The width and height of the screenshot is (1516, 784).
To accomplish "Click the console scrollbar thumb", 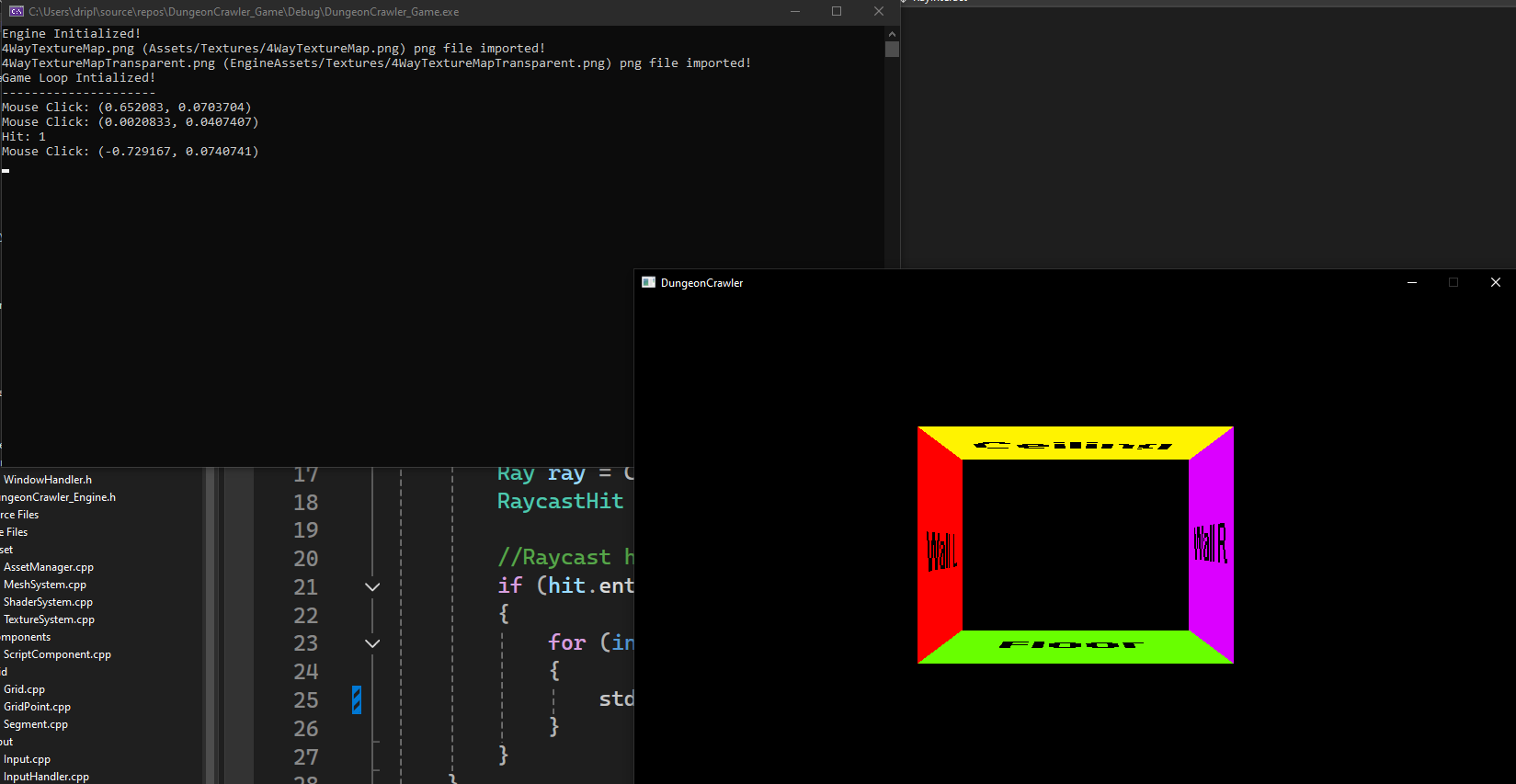I will pyautogui.click(x=892, y=49).
